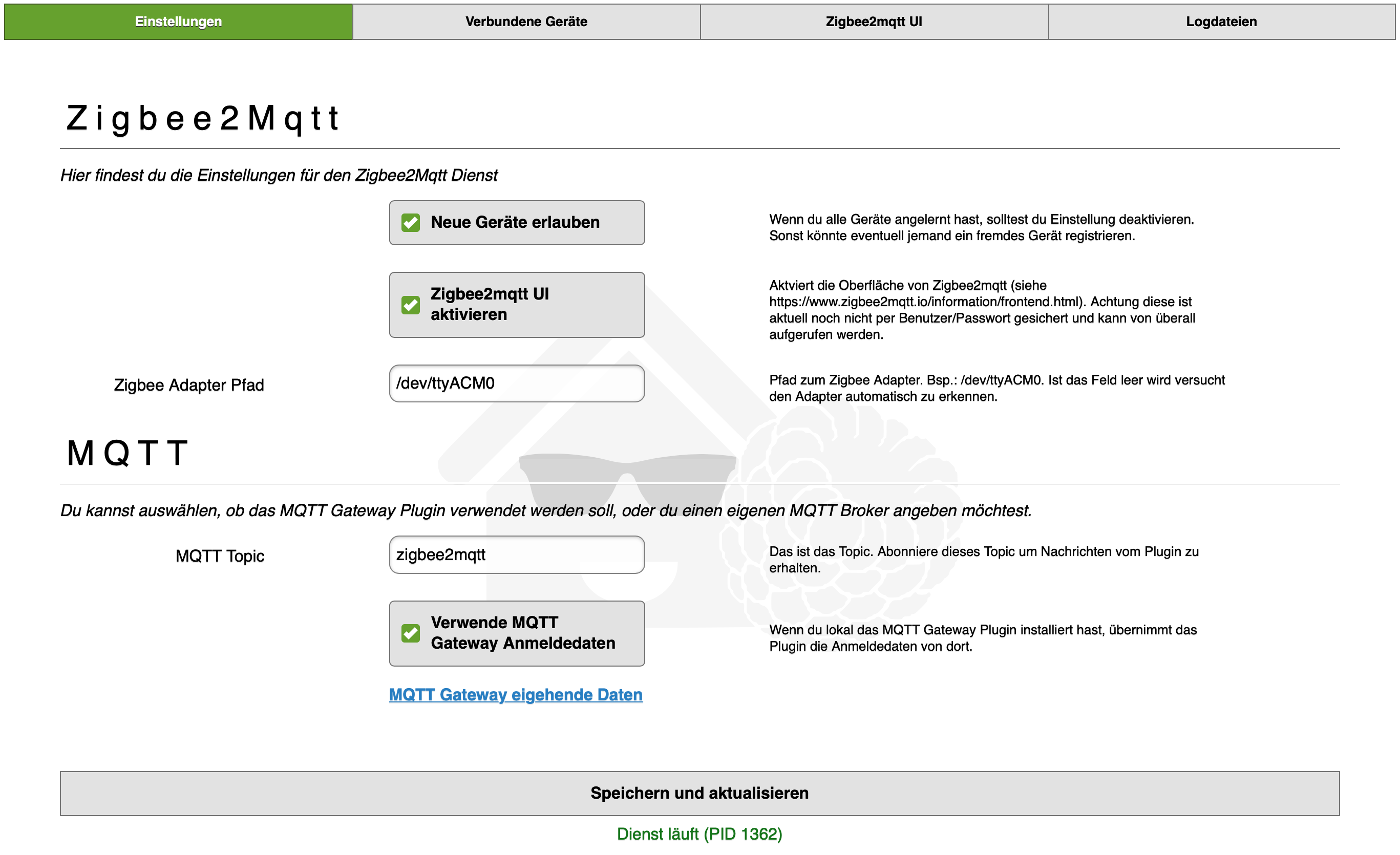
Task: Toggle Zigbee2mqtt UI aktivieren checkbox
Action: [410, 305]
